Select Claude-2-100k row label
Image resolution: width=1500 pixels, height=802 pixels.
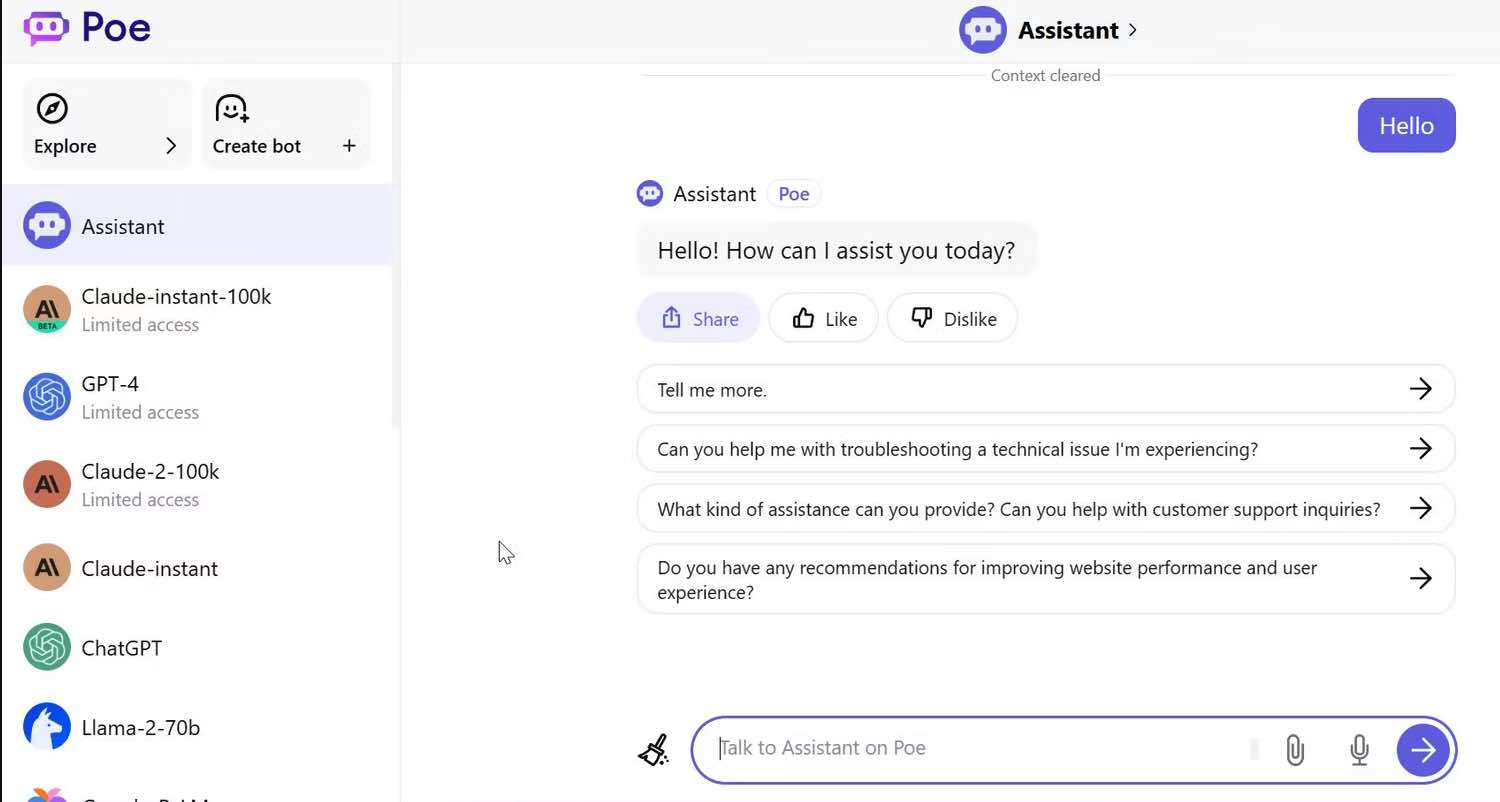[x=150, y=471]
